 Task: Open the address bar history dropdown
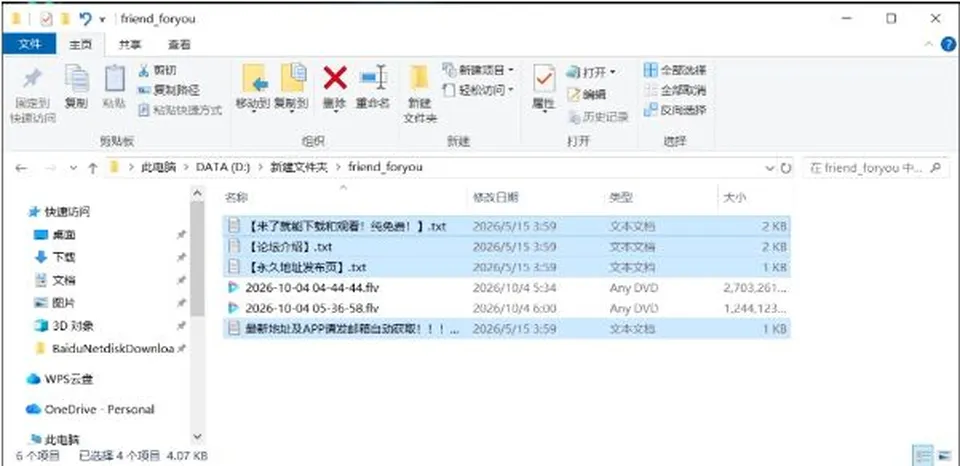(x=770, y=168)
